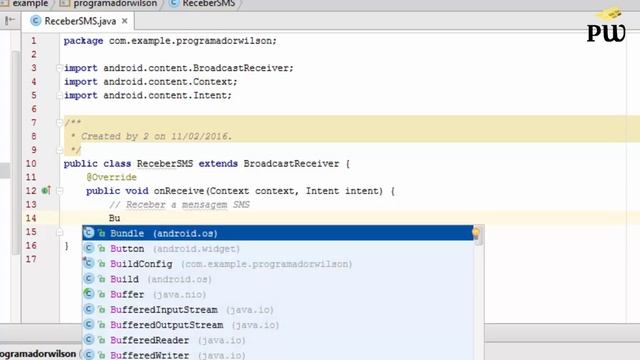640x360 pixels.
Task: Choose Buffer (java.nio) completion item
Action: (x=278, y=294)
